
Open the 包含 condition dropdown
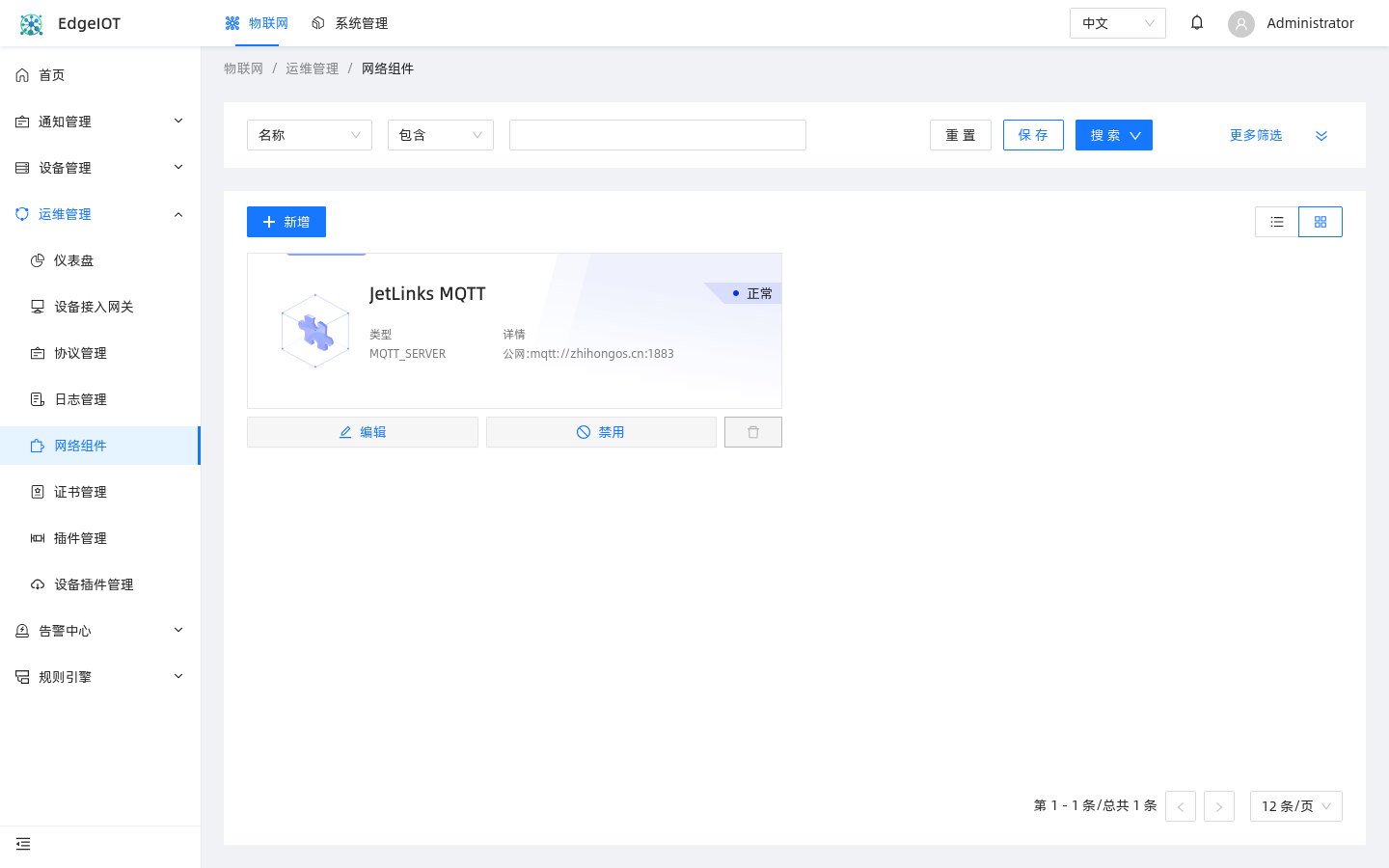click(x=441, y=135)
